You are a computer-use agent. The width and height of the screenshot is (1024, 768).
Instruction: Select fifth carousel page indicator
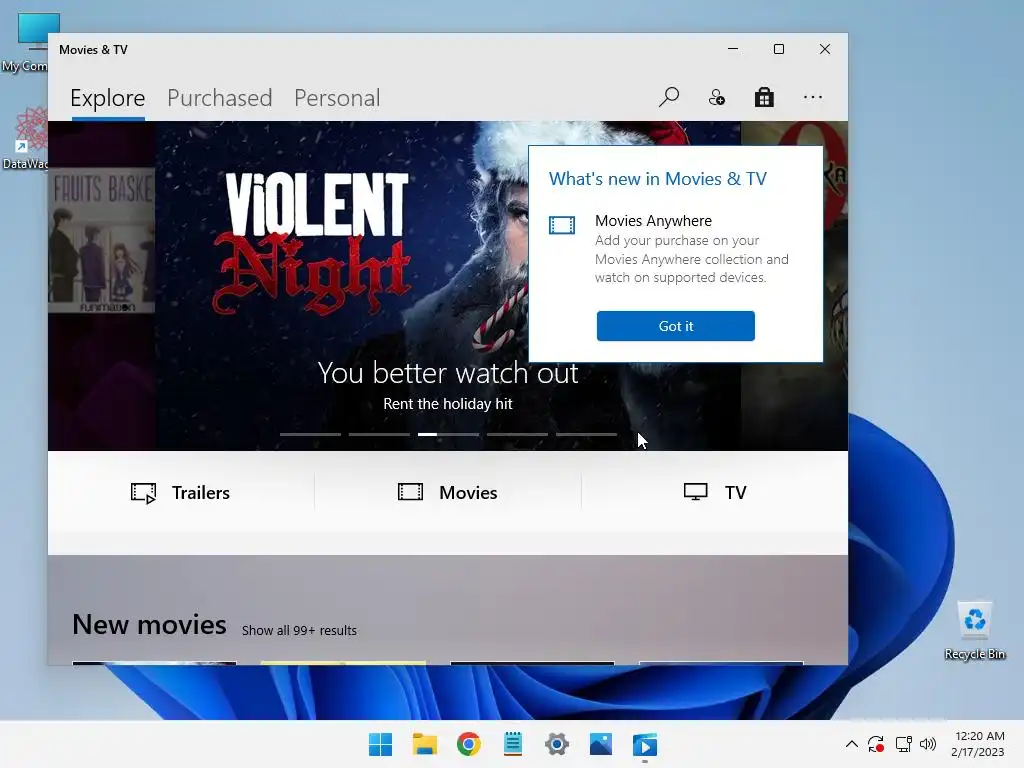(586, 434)
